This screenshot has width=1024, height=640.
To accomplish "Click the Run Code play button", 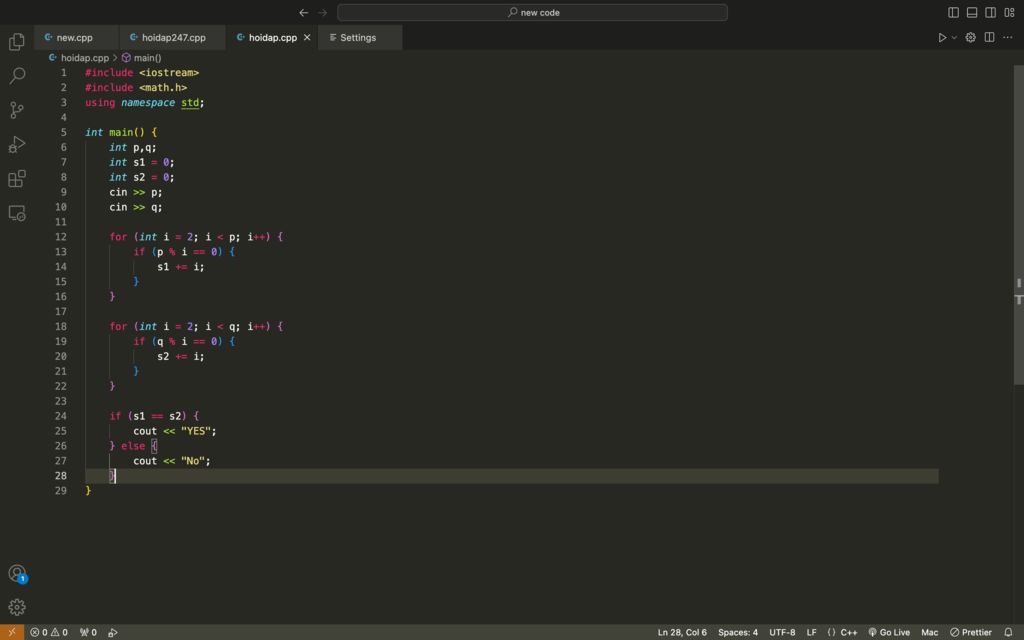I will pos(942,38).
